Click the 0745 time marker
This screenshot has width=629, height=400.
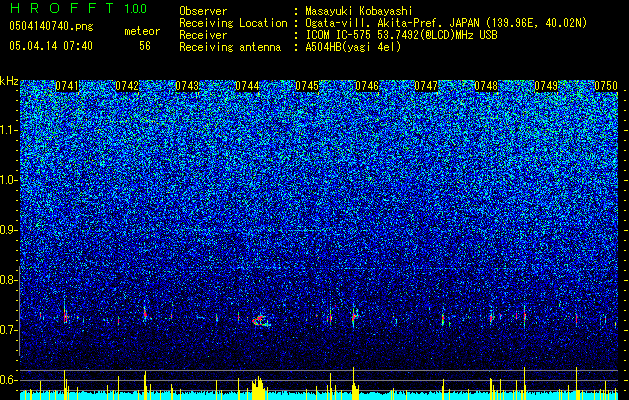[307, 86]
